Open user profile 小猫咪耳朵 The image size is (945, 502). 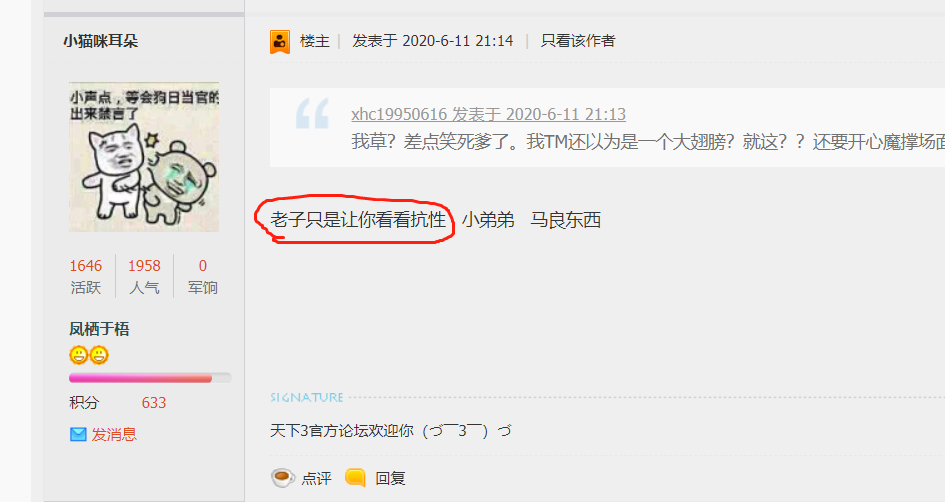point(101,41)
